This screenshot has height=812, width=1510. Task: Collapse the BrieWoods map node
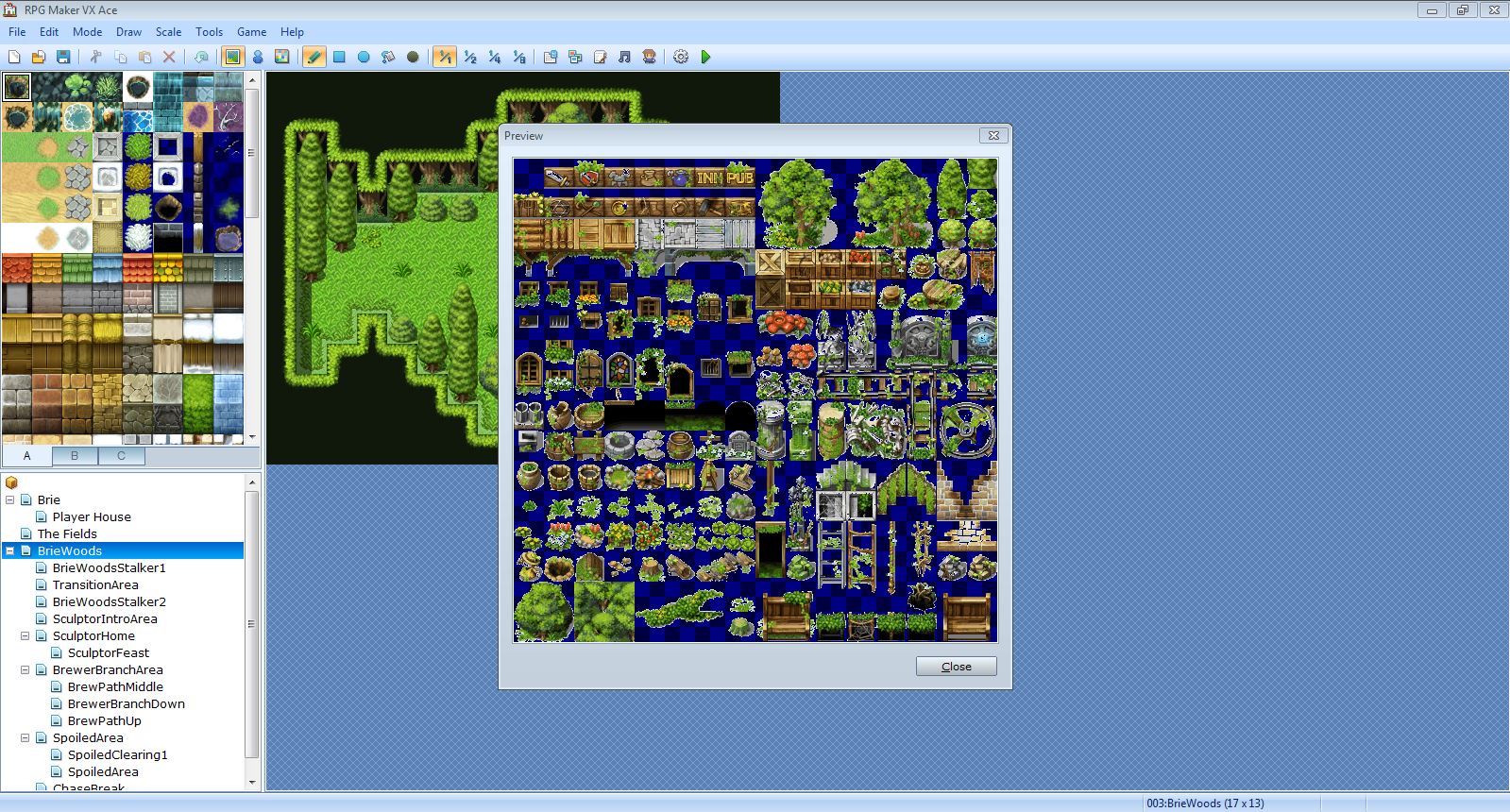(x=10, y=550)
